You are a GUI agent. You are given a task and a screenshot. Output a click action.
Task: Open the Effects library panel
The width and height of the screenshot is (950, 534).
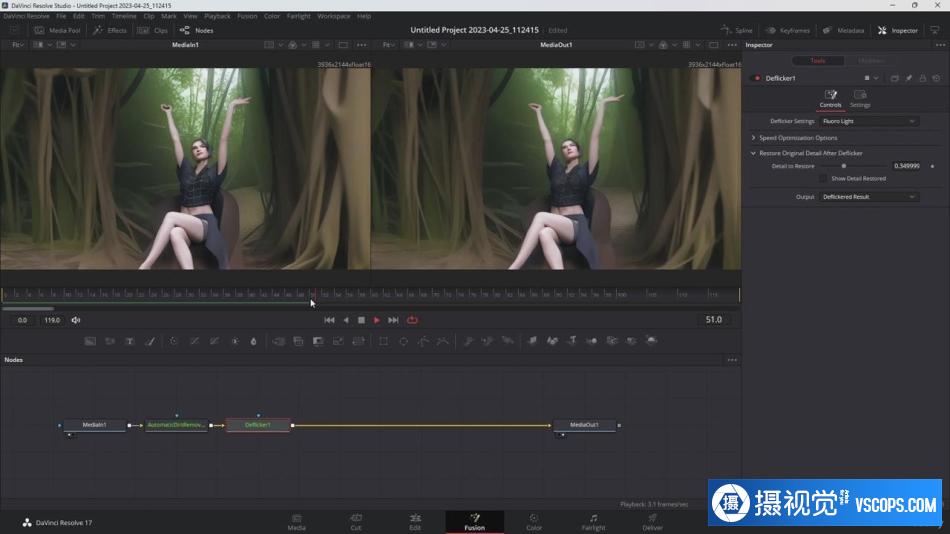(110, 30)
